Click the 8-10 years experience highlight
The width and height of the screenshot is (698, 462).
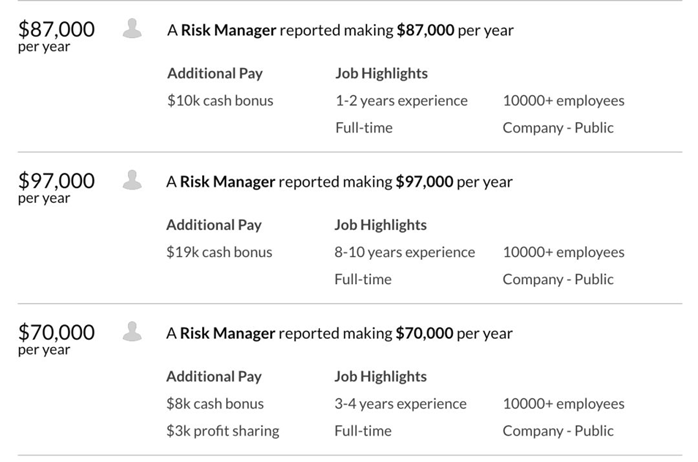pos(405,252)
